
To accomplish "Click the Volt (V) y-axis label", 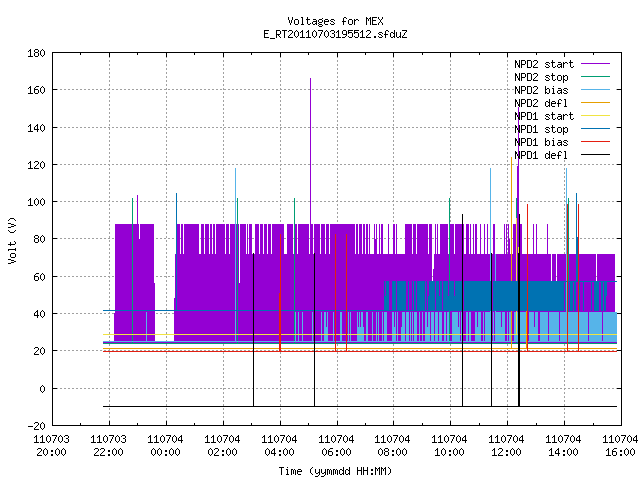I will click(12, 240).
